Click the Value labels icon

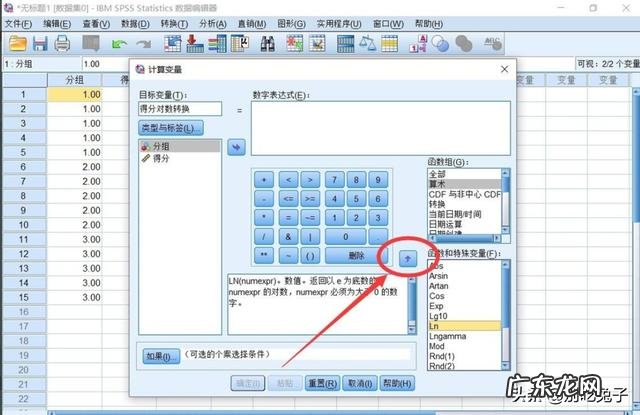pos(418,44)
